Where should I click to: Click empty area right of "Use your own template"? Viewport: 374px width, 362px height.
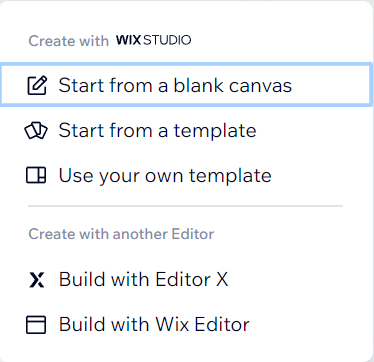pos(320,175)
